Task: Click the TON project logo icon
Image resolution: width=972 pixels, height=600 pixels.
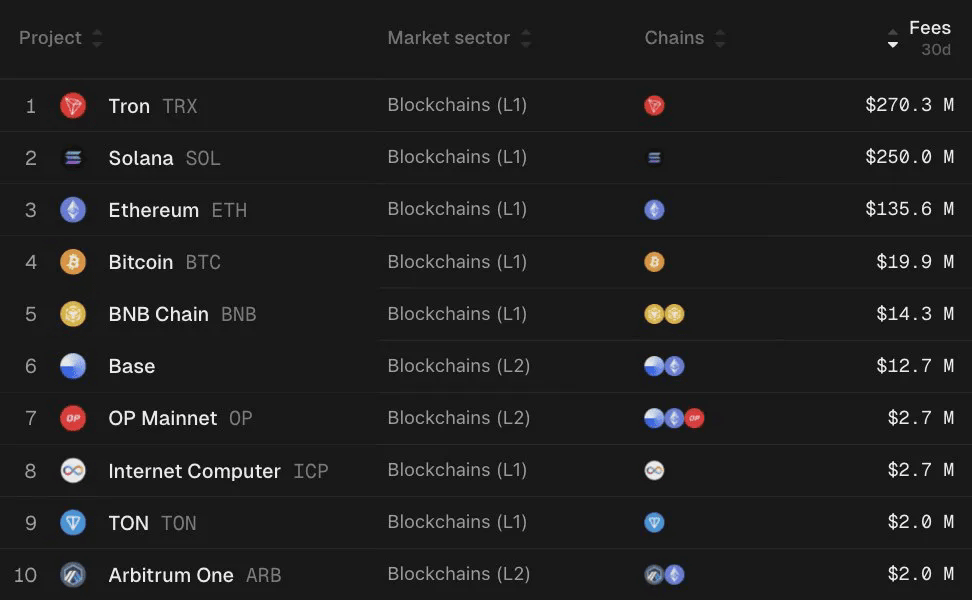Action: 73,522
